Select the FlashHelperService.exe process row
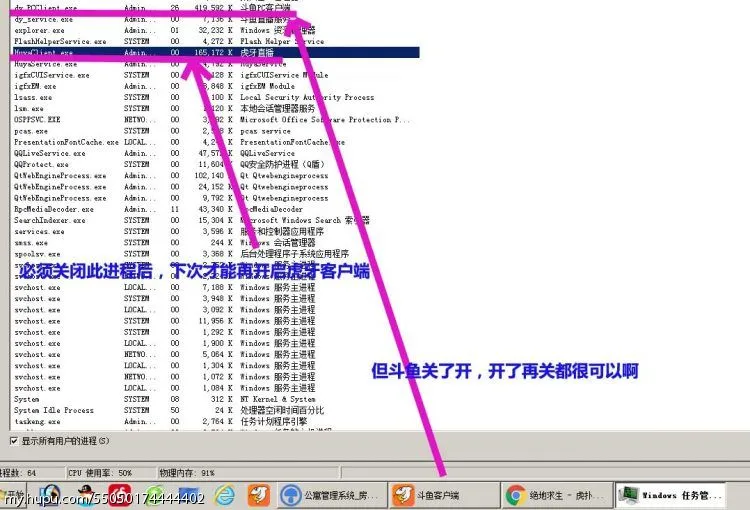 pyautogui.click(x=215, y=42)
